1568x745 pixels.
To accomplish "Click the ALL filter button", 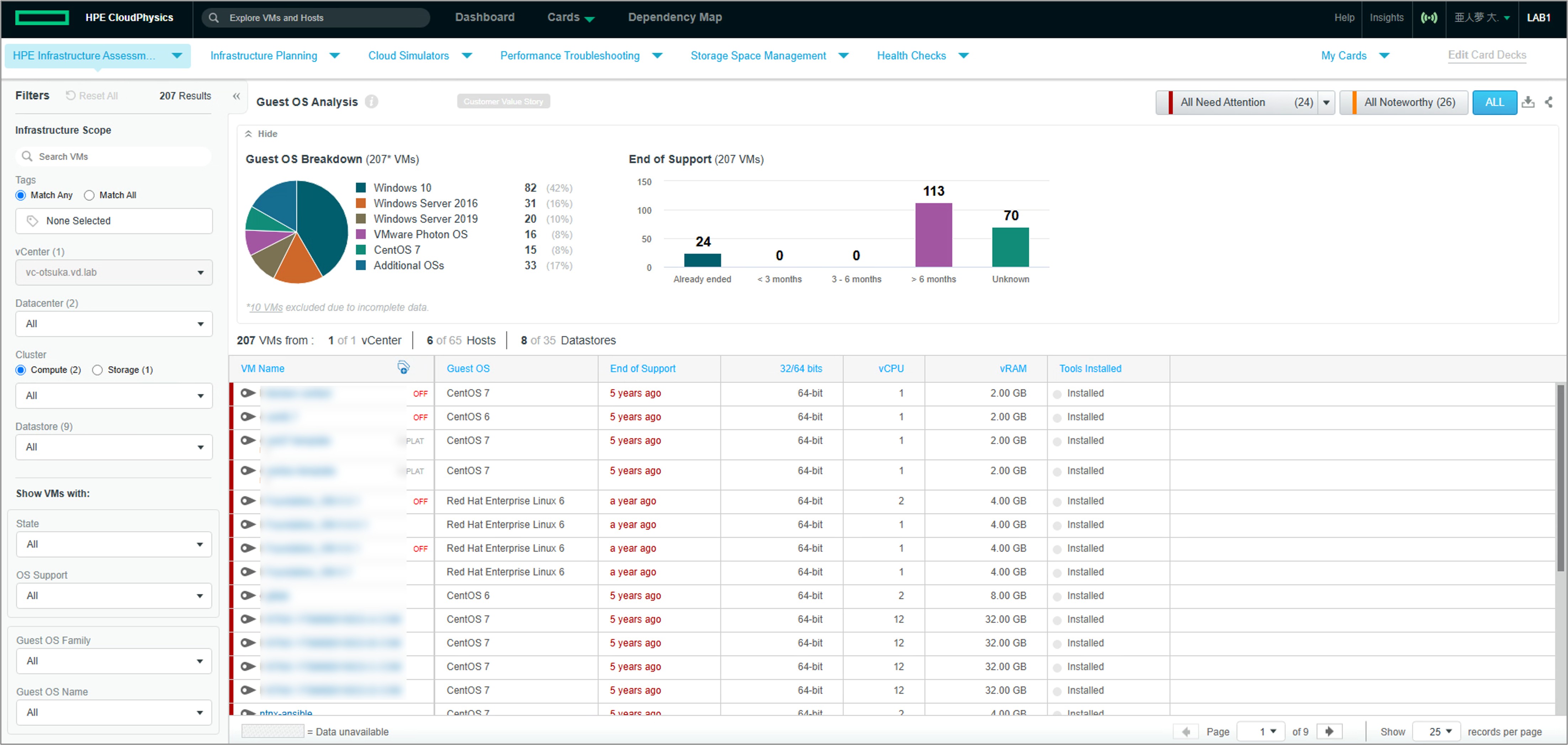I will click(1494, 102).
